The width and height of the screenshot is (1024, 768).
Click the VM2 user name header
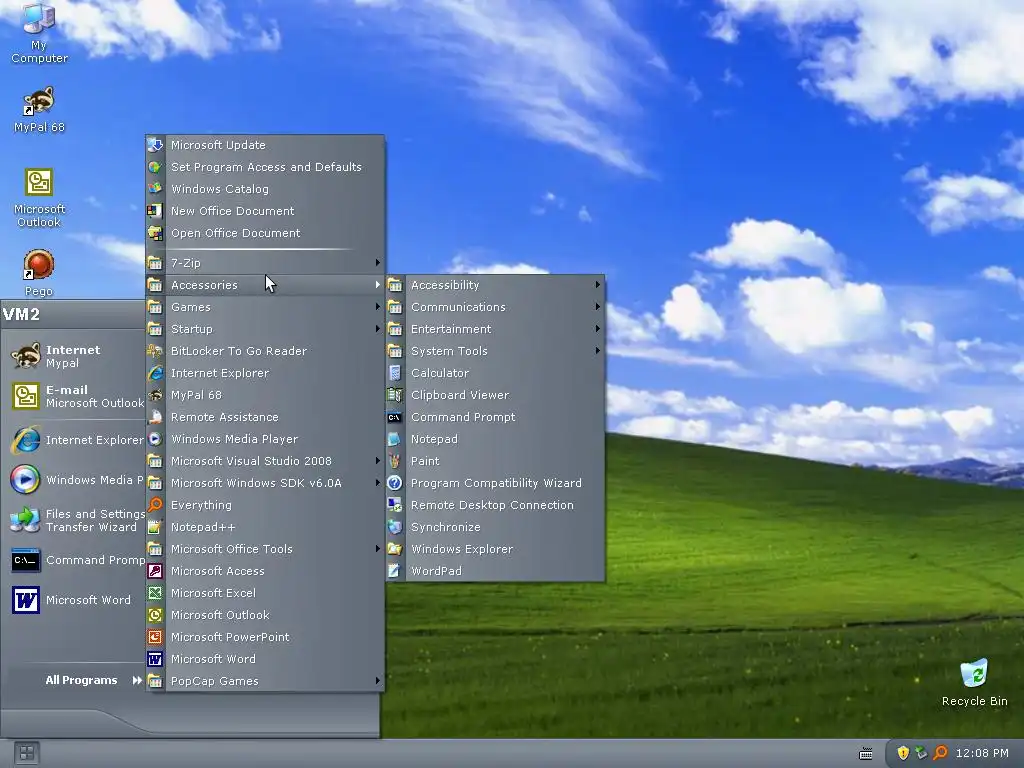pyautogui.click(x=22, y=314)
